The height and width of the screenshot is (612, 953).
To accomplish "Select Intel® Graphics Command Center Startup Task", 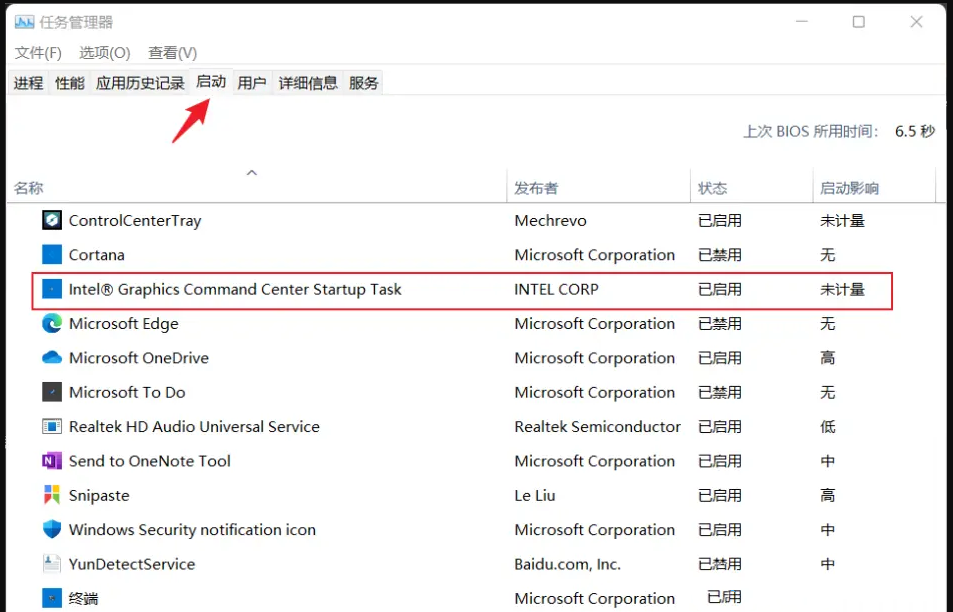I will point(235,289).
